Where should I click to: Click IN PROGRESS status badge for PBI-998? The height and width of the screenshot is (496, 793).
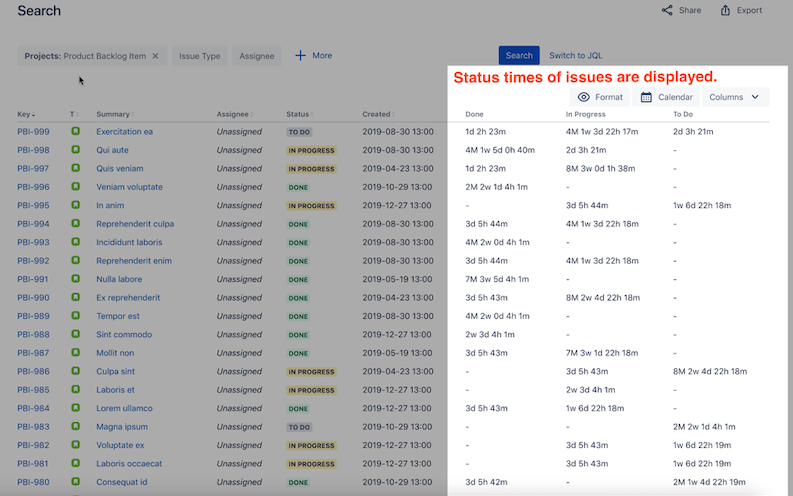311,150
